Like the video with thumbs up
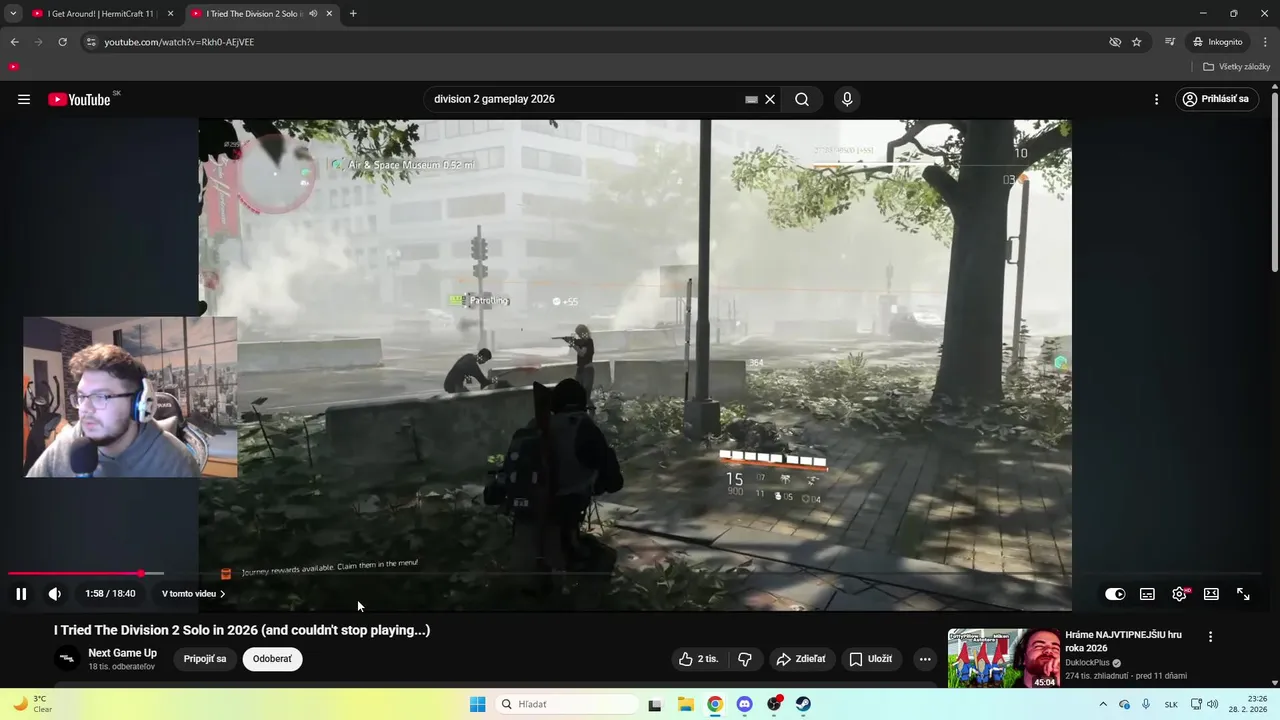 tap(699, 659)
